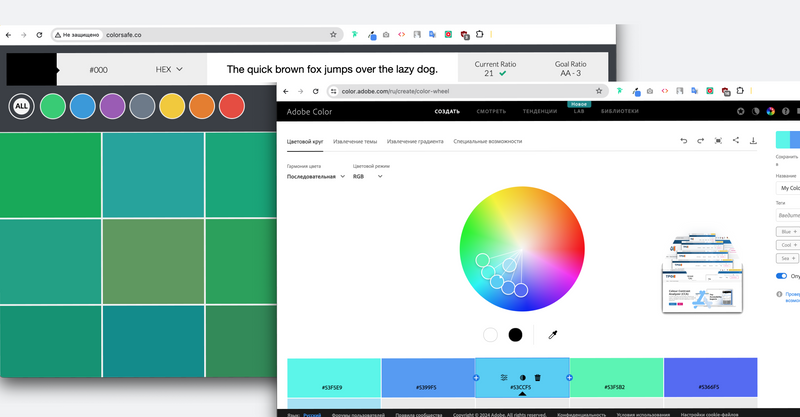Open the ТЕНДЕНЦИИ menu item

[540, 111]
